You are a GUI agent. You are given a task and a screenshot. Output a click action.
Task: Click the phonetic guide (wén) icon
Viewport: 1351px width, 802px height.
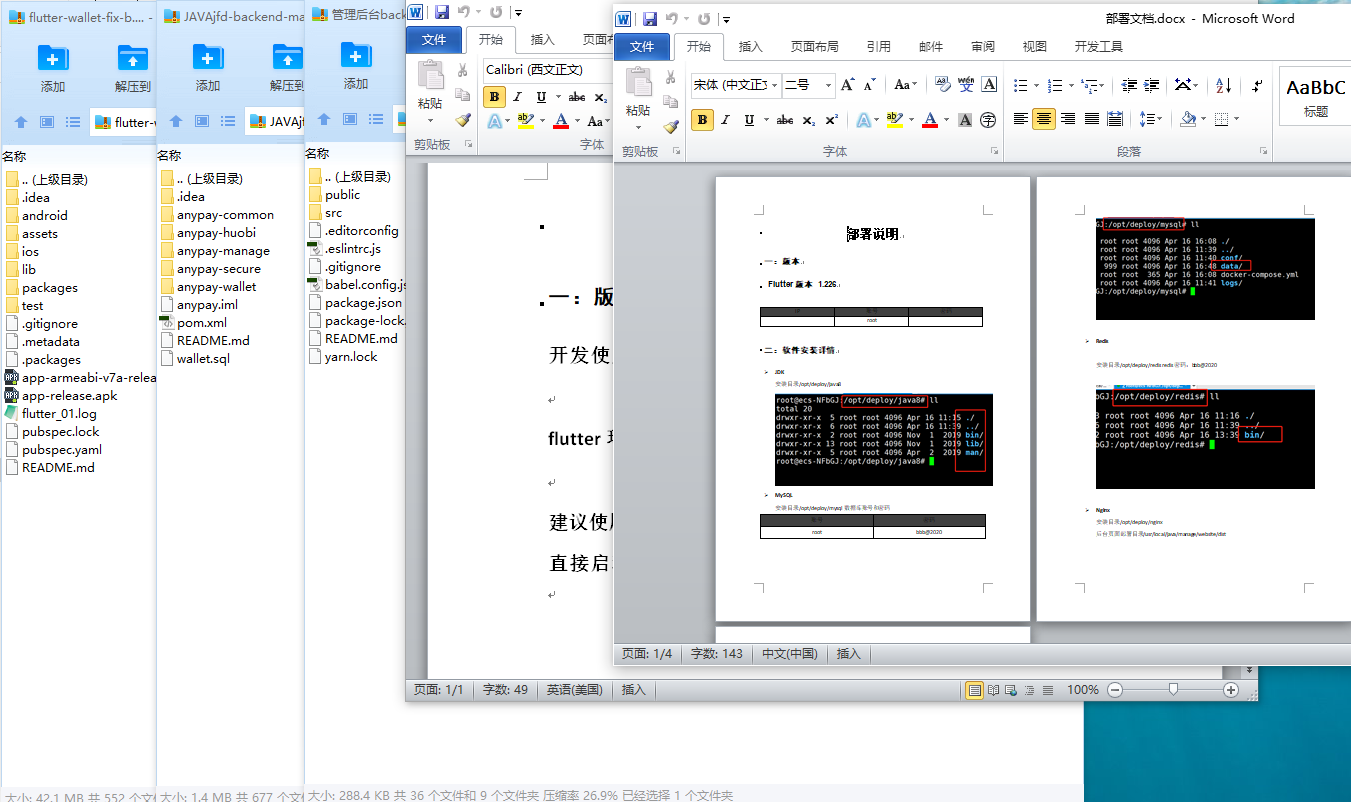coord(966,85)
